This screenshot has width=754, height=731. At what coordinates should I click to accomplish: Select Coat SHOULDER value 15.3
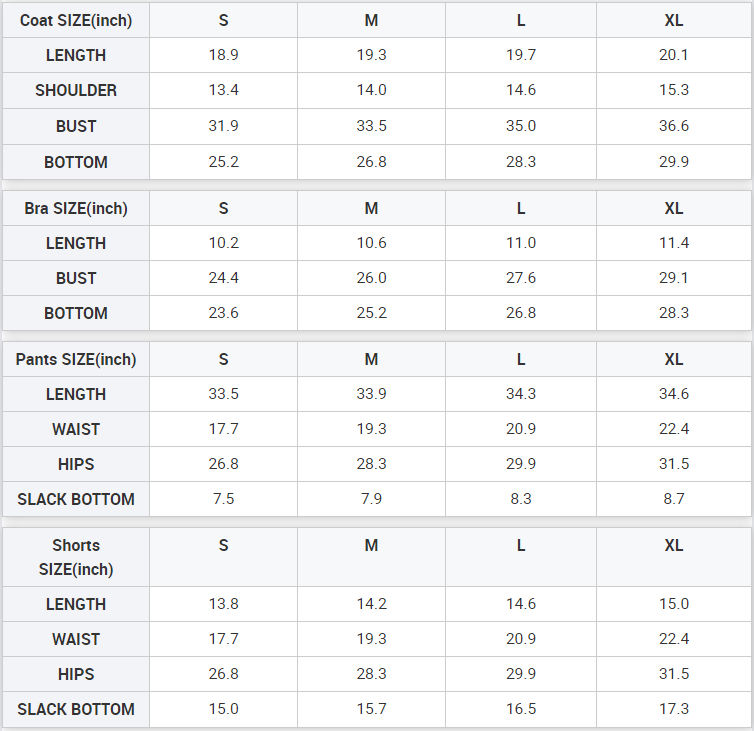coord(674,90)
